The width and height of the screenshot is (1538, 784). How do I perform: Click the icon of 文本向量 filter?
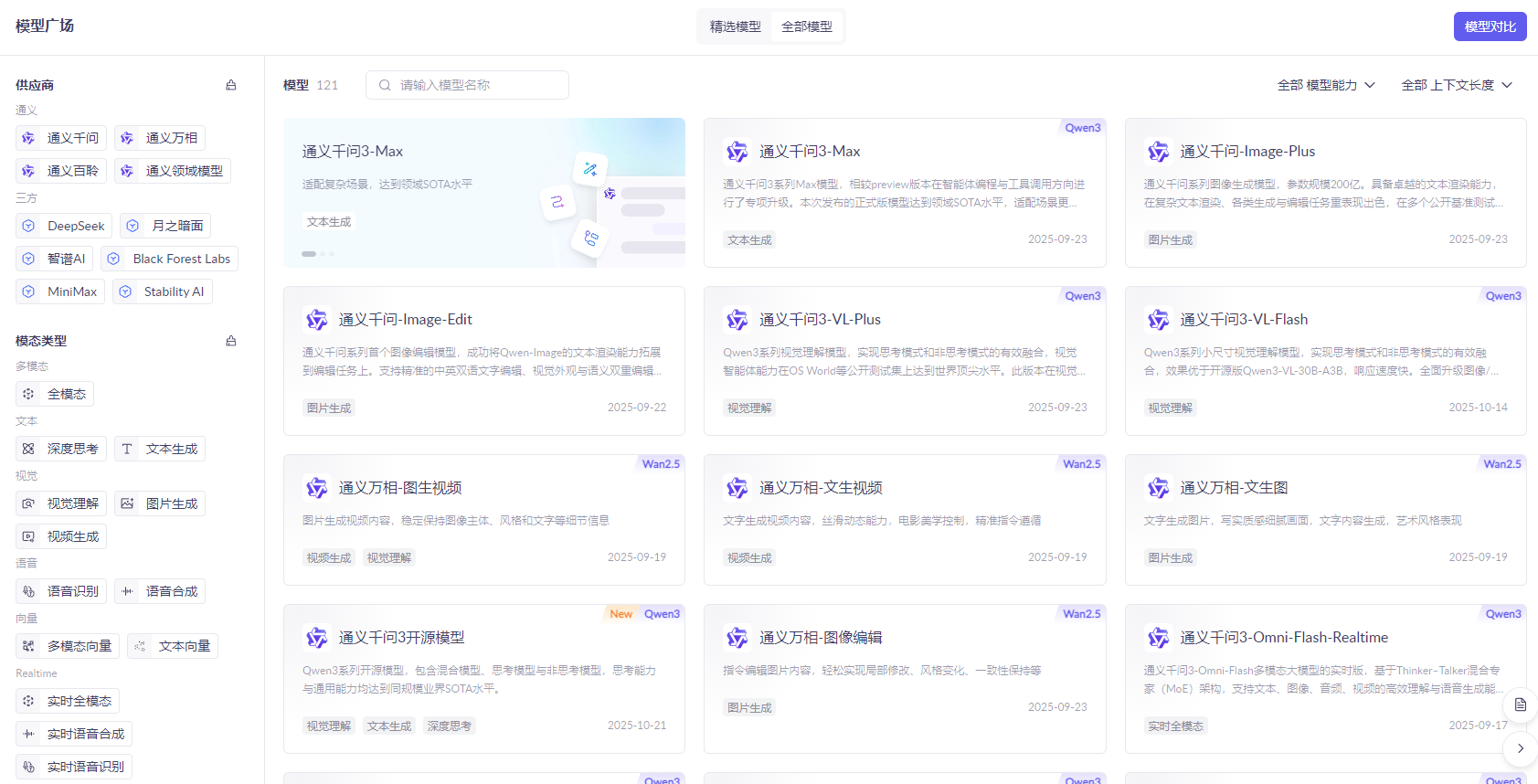[140, 646]
